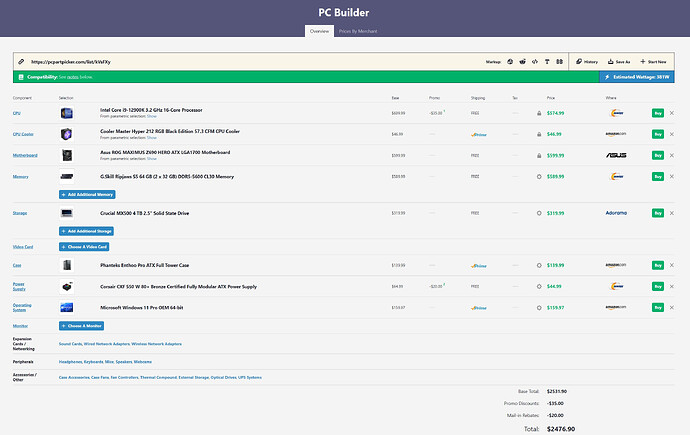Click the Cooler Master cooler thumbnail

(x=66, y=134)
